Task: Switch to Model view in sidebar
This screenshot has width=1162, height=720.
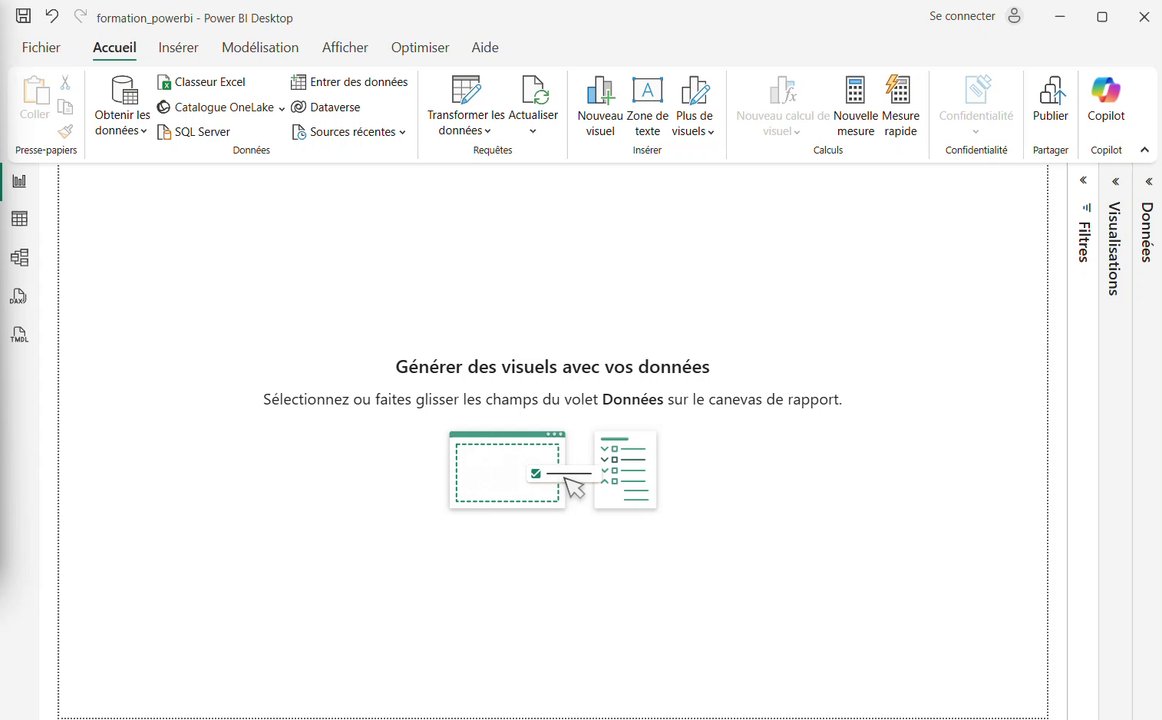Action: [19, 257]
